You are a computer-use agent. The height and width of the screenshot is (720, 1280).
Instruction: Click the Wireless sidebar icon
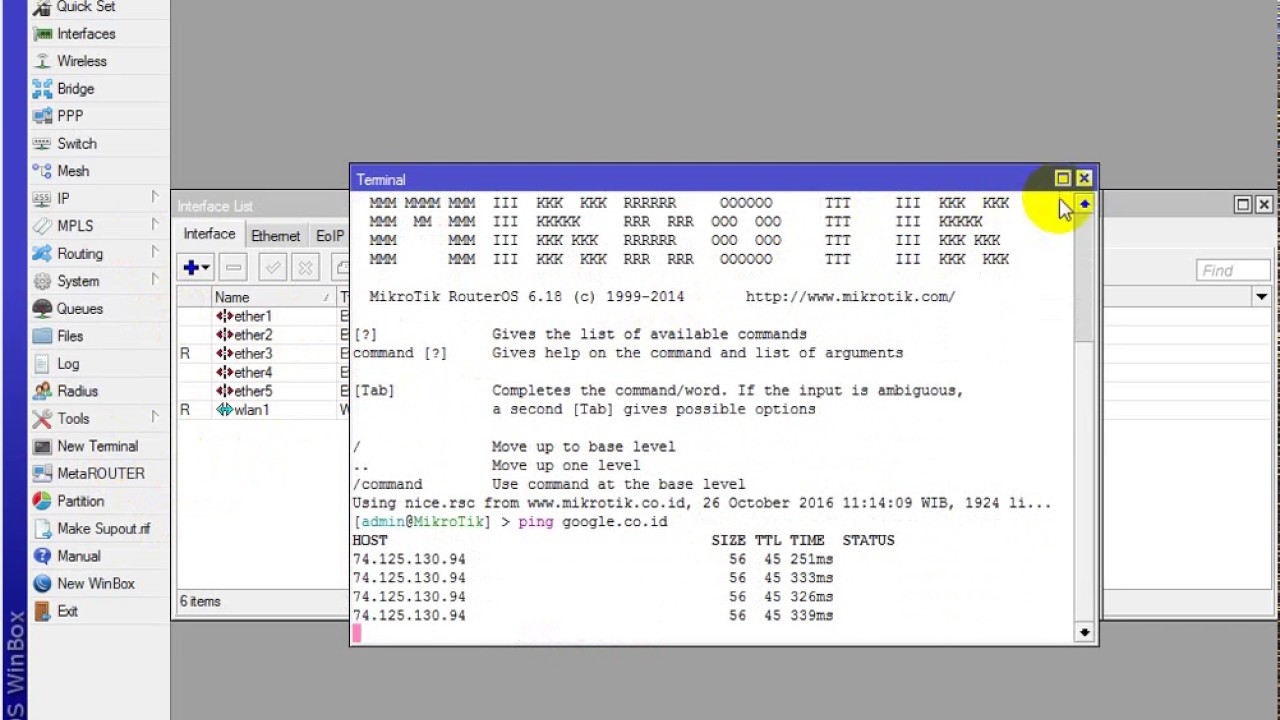point(41,61)
